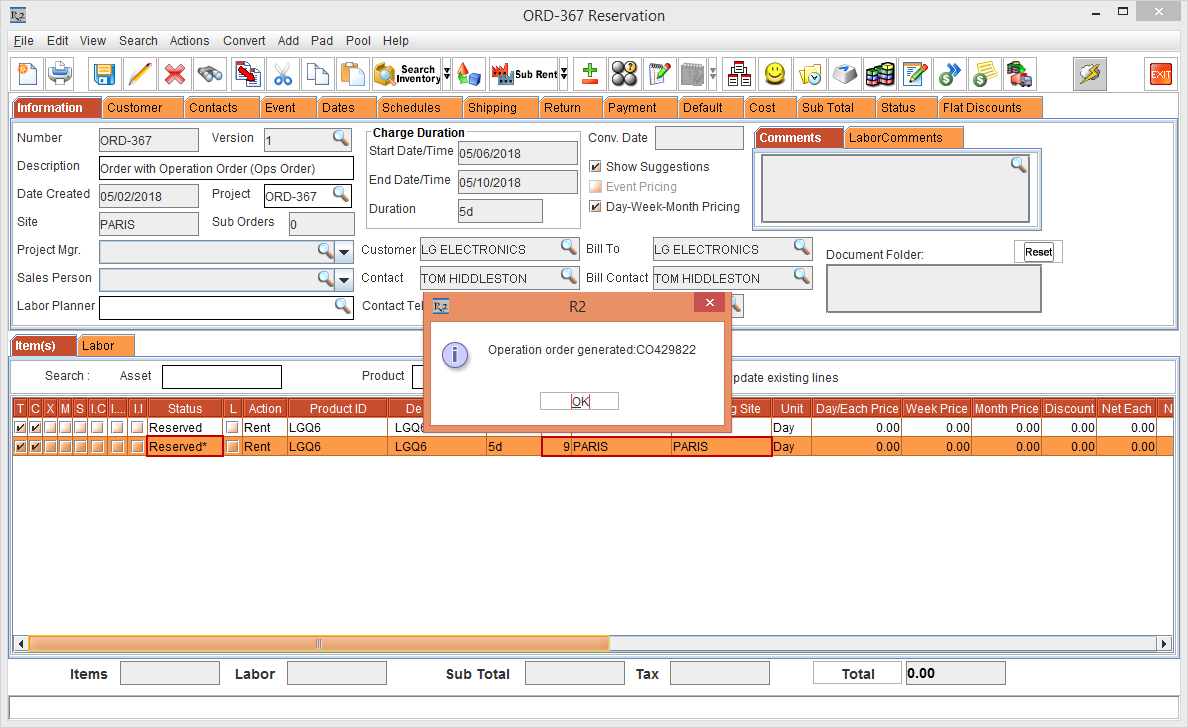The height and width of the screenshot is (728, 1188).
Task: Switch to the Shipping tab
Action: [492, 108]
